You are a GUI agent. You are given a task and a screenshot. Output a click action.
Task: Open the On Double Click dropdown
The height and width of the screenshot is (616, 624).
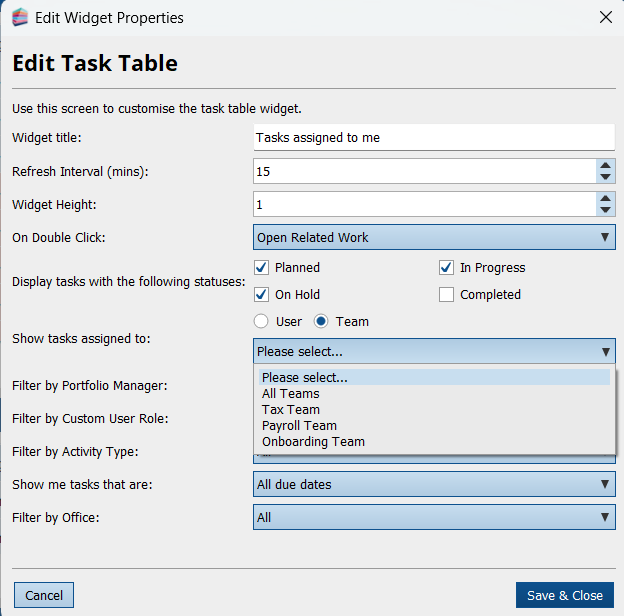(x=434, y=238)
